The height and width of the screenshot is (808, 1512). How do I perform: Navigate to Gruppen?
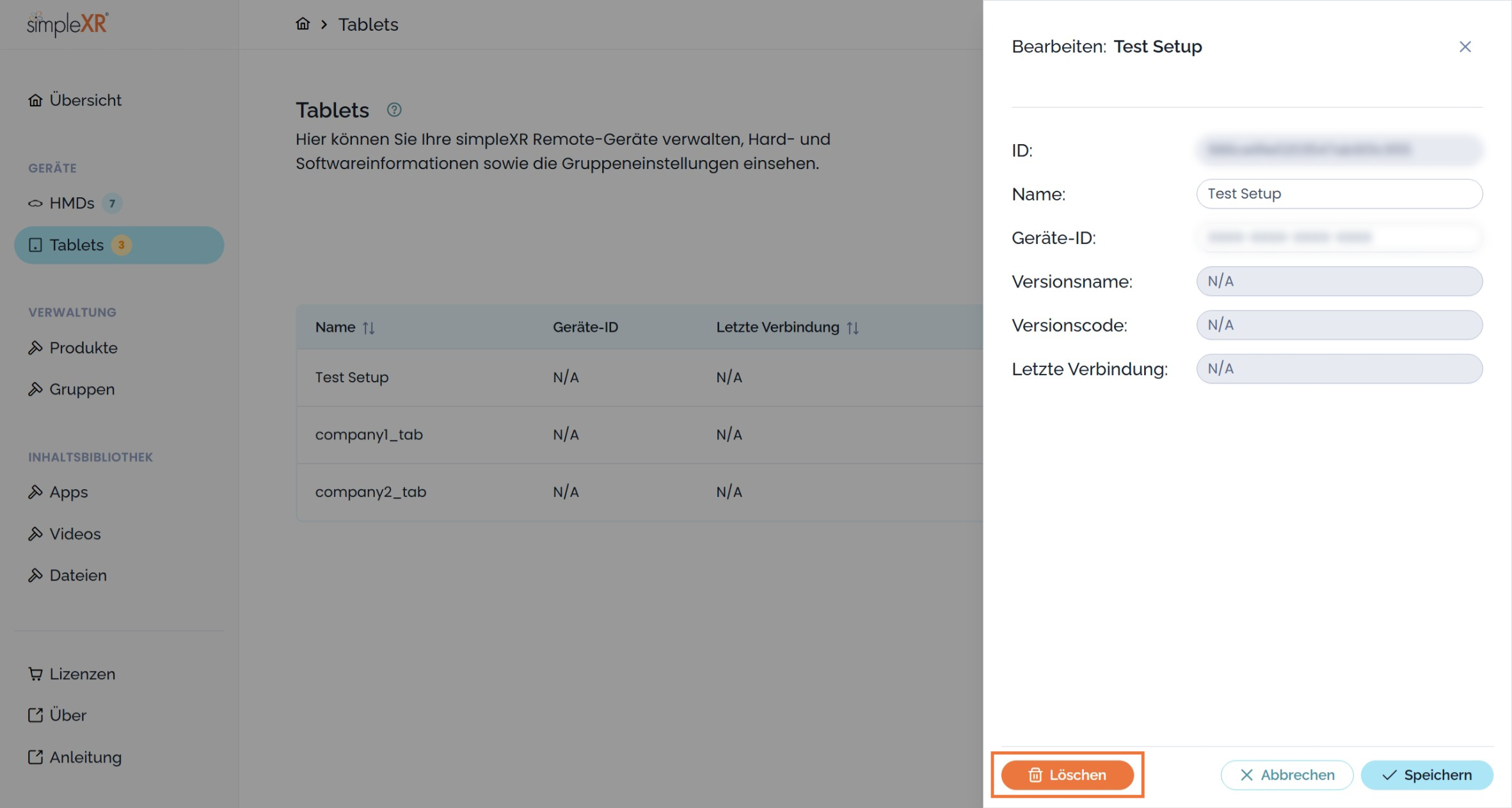(81, 389)
